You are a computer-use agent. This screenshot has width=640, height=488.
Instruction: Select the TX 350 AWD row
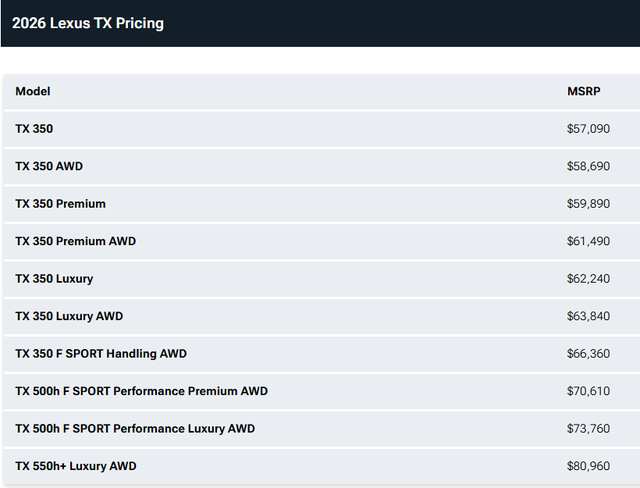pyautogui.click(x=49, y=166)
